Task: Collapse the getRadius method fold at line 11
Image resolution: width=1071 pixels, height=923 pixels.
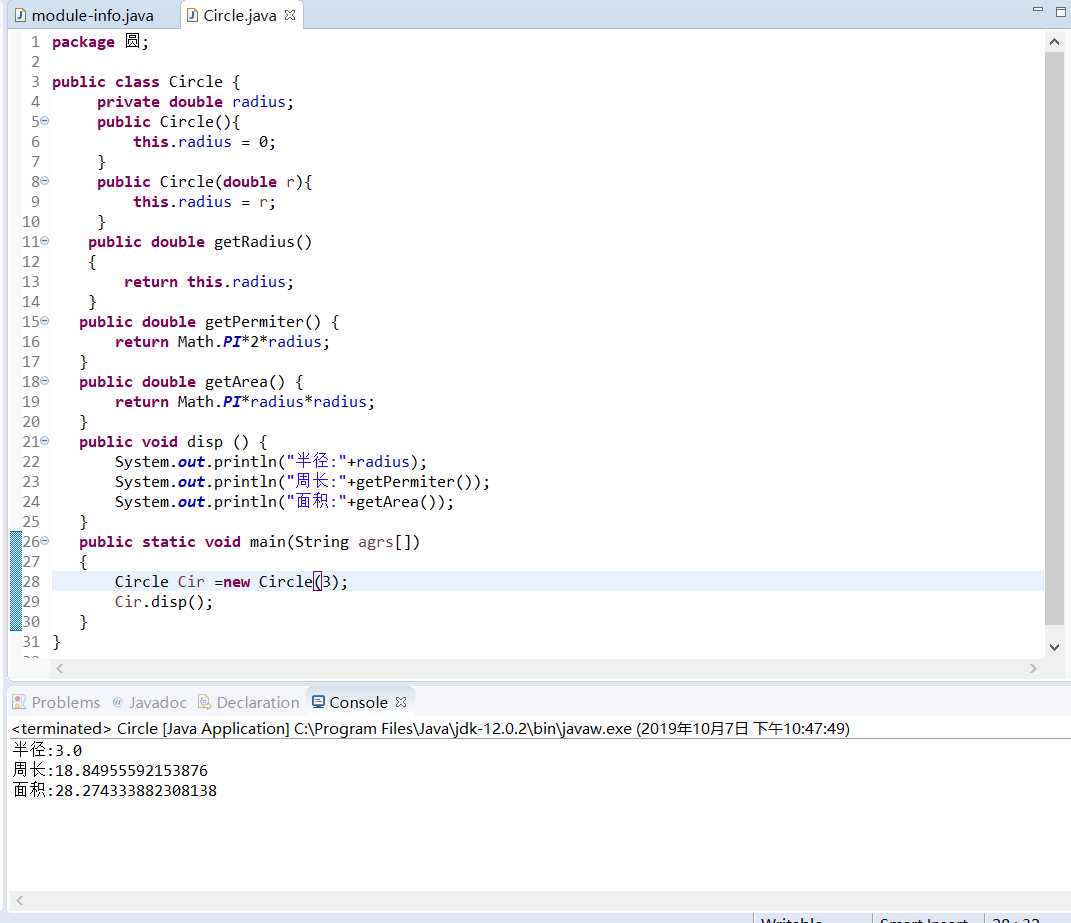Action: [44, 241]
